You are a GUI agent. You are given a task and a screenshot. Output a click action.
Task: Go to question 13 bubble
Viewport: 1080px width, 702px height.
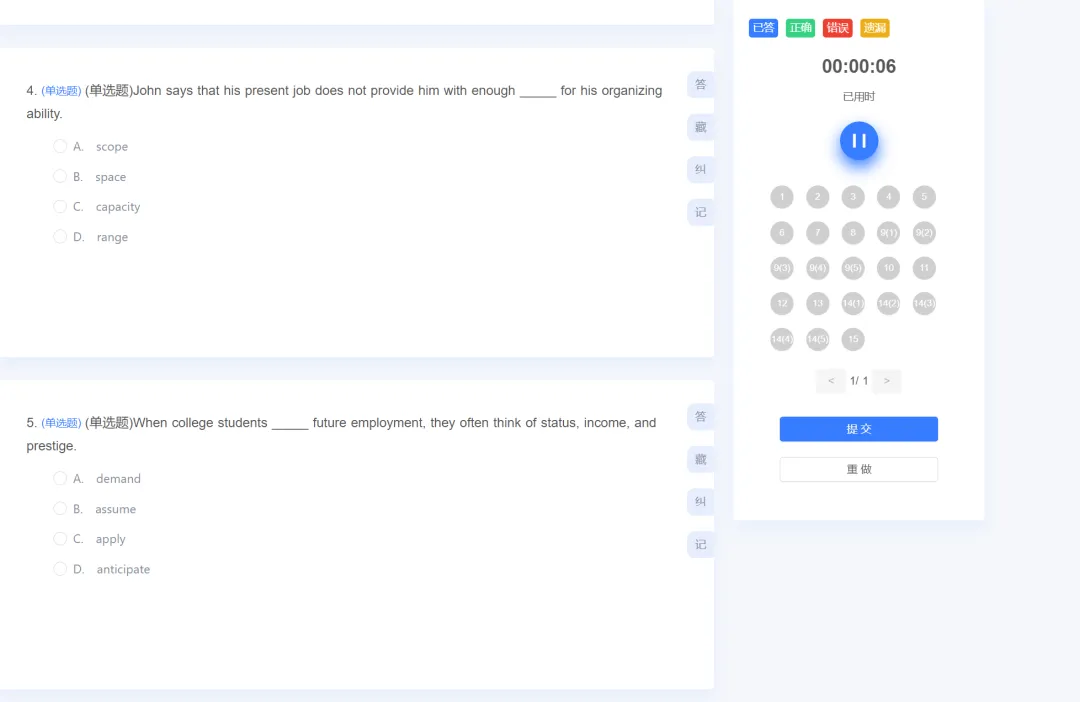click(x=818, y=304)
